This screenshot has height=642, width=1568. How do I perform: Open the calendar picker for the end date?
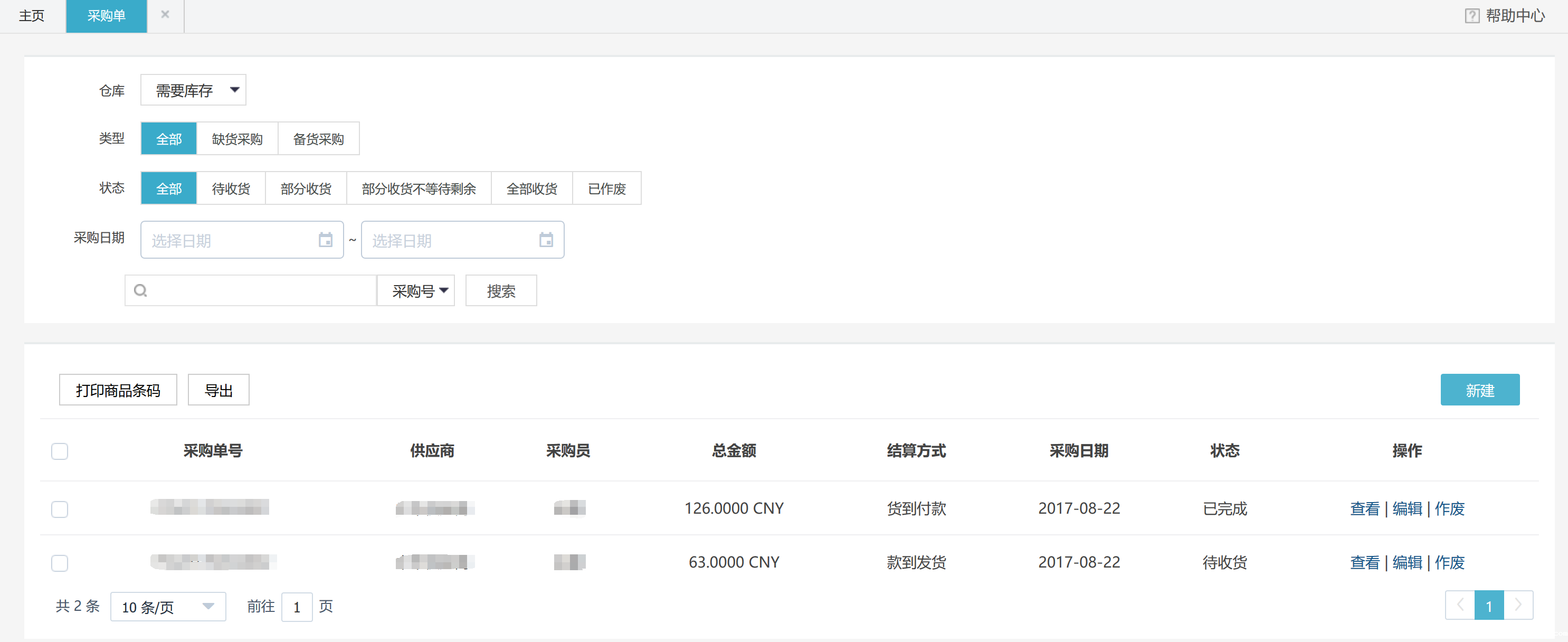[x=547, y=240]
